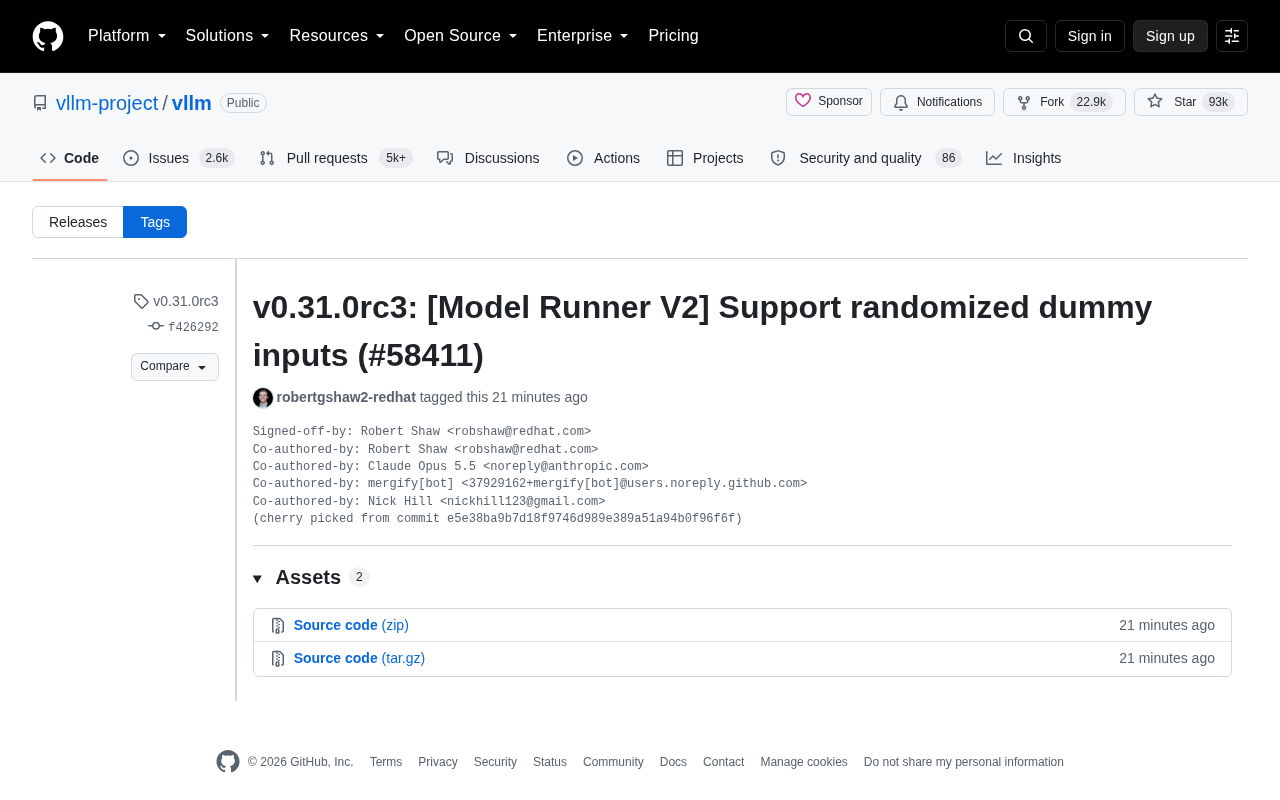Click the Star icon
This screenshot has width=1280, height=800.
pyautogui.click(x=1155, y=101)
